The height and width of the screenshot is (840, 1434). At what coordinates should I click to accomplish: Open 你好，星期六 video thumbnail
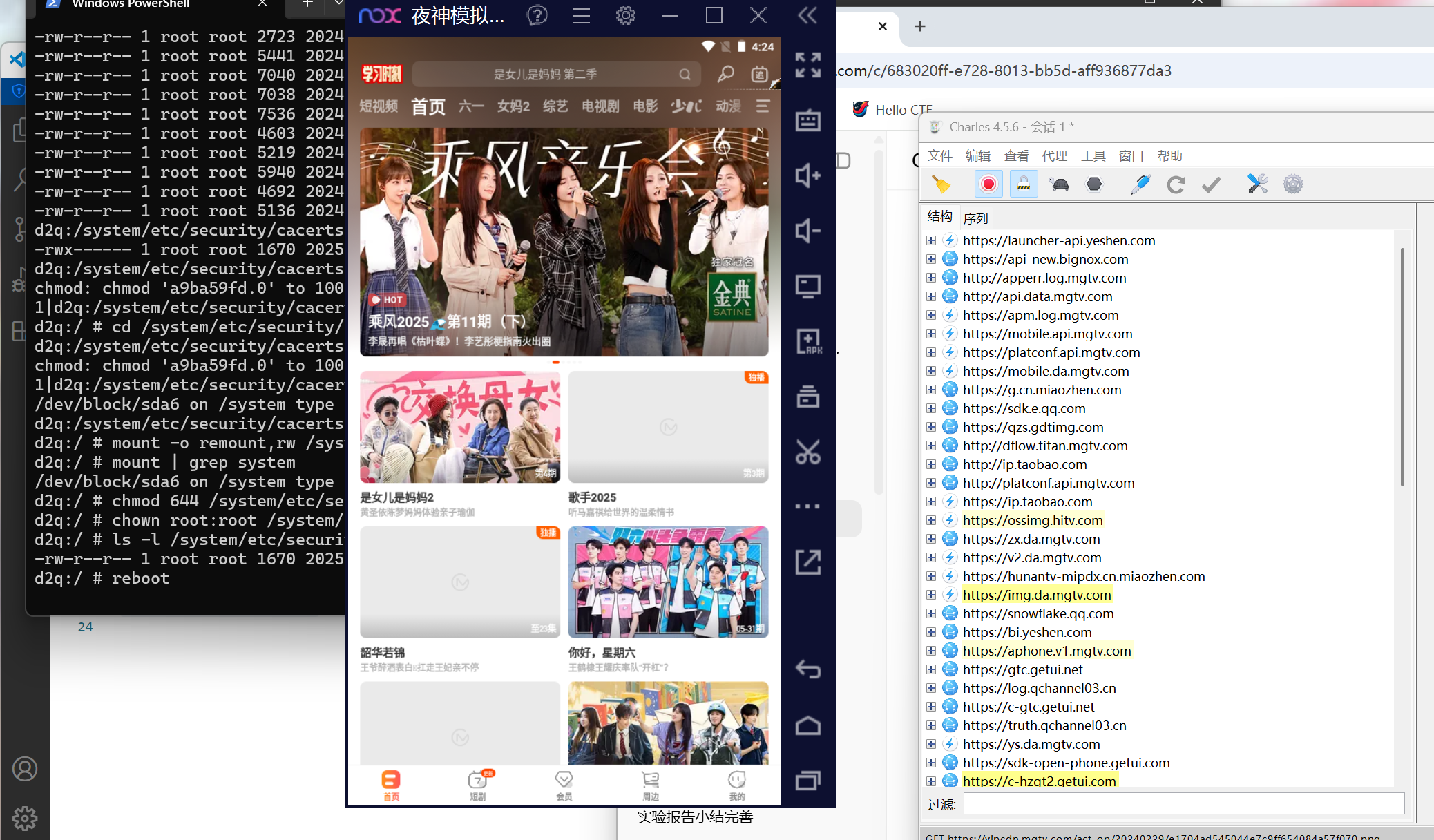coord(668,582)
